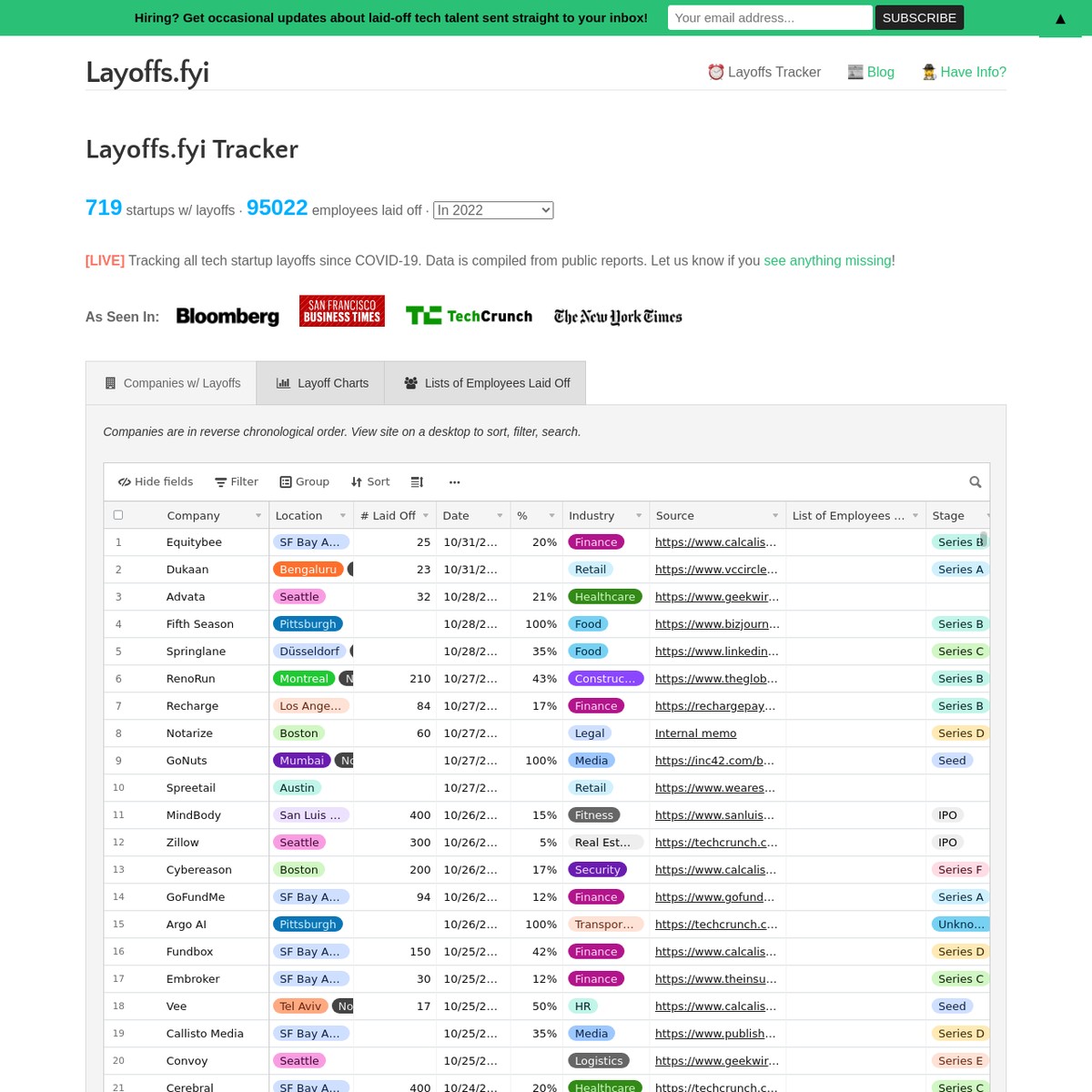
Task: Click the SUBSCRIBE button
Action: tap(919, 17)
